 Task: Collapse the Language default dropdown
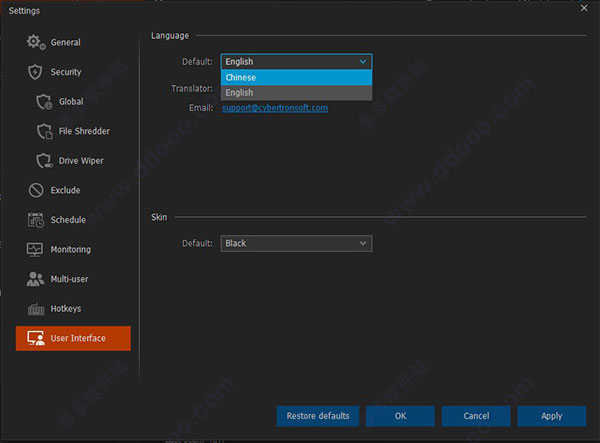[x=296, y=62]
